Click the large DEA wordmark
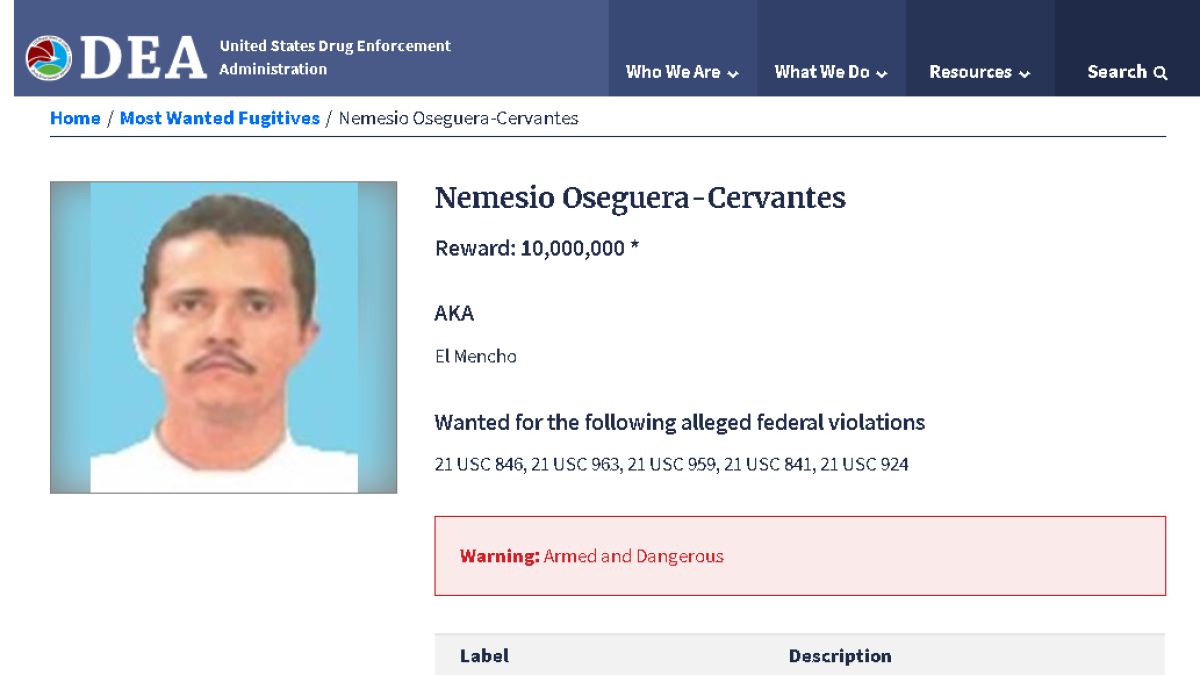The height and width of the screenshot is (675, 1200). pos(143,58)
